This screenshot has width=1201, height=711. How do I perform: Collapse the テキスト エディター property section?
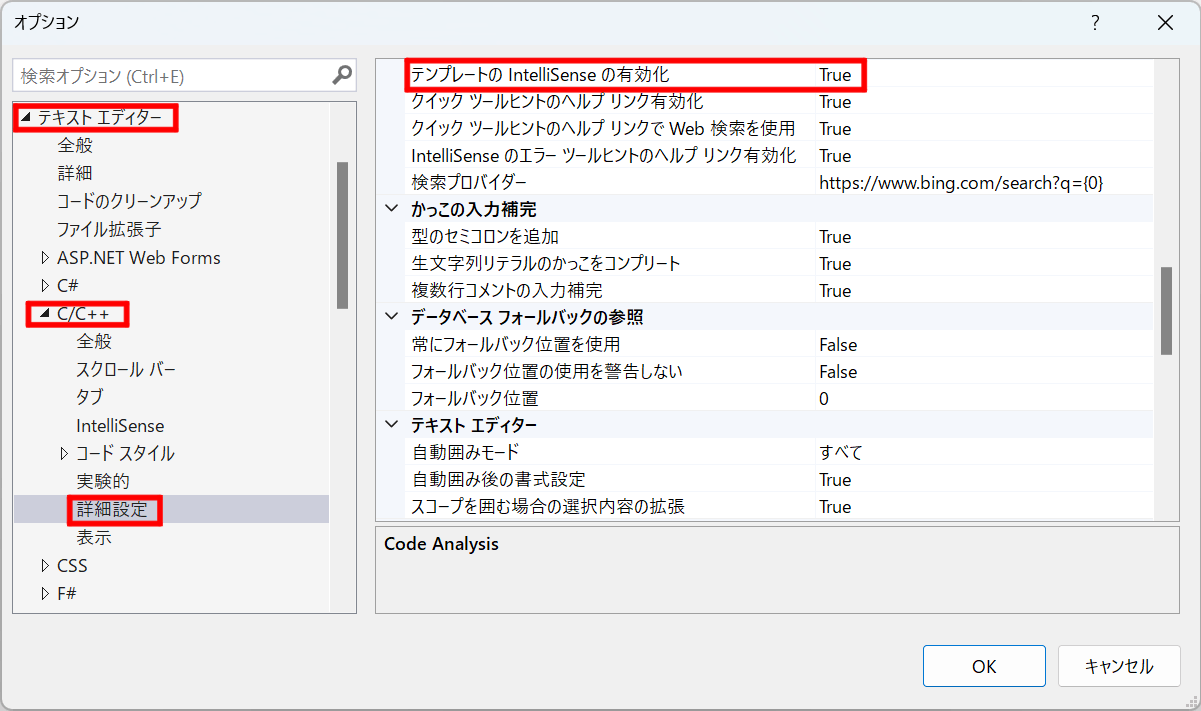pos(390,425)
